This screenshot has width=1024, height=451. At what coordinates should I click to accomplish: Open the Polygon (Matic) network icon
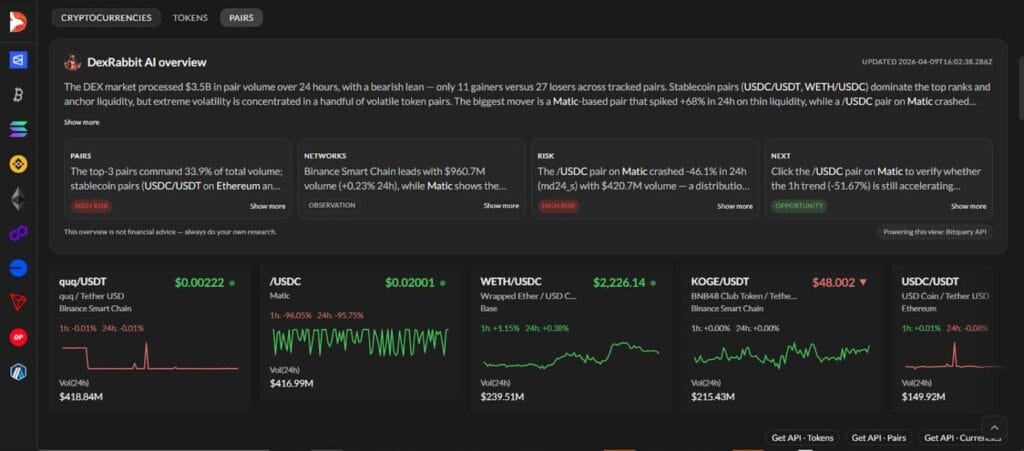coord(18,234)
